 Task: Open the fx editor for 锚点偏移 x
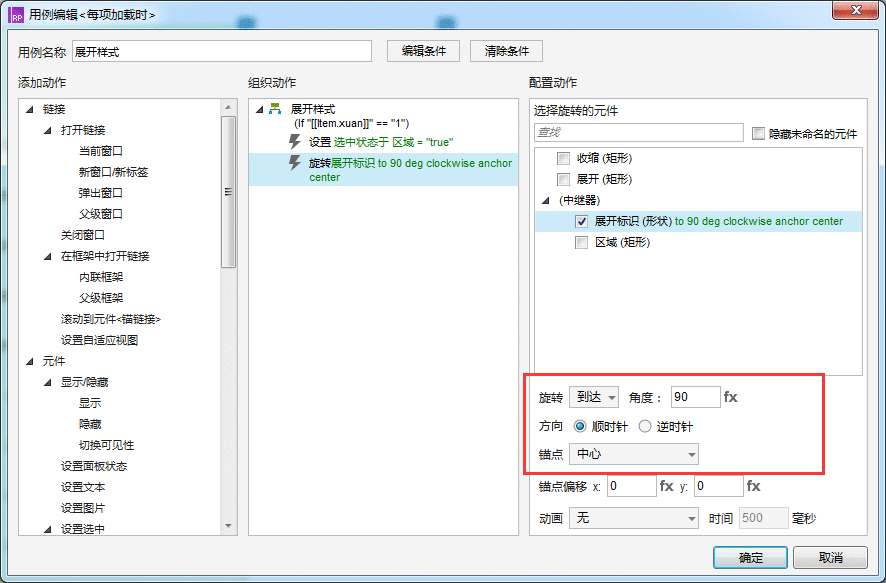(667, 486)
